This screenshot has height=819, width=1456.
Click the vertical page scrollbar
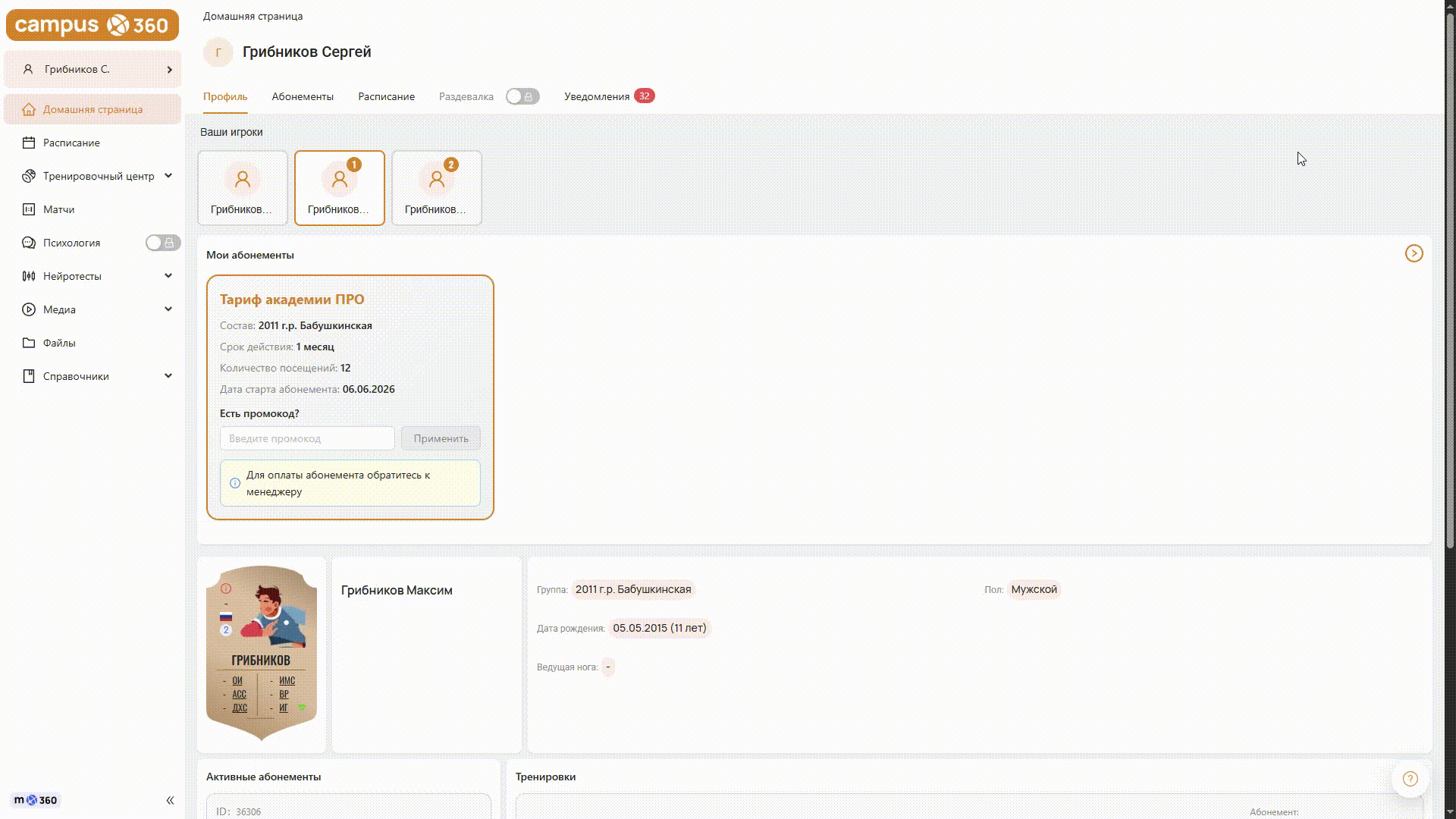(x=1450, y=281)
